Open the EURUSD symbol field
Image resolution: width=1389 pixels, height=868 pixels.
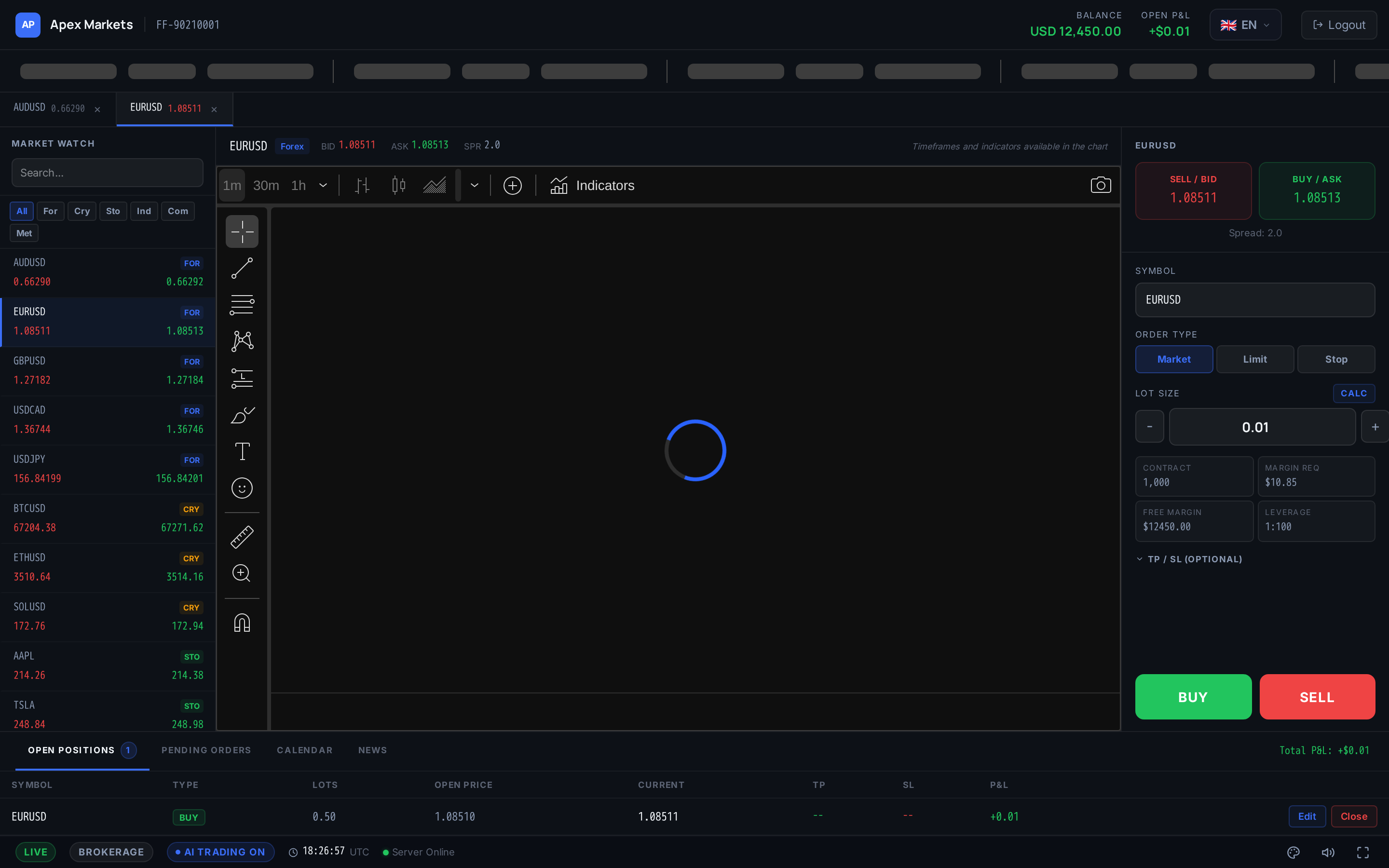(x=1255, y=299)
